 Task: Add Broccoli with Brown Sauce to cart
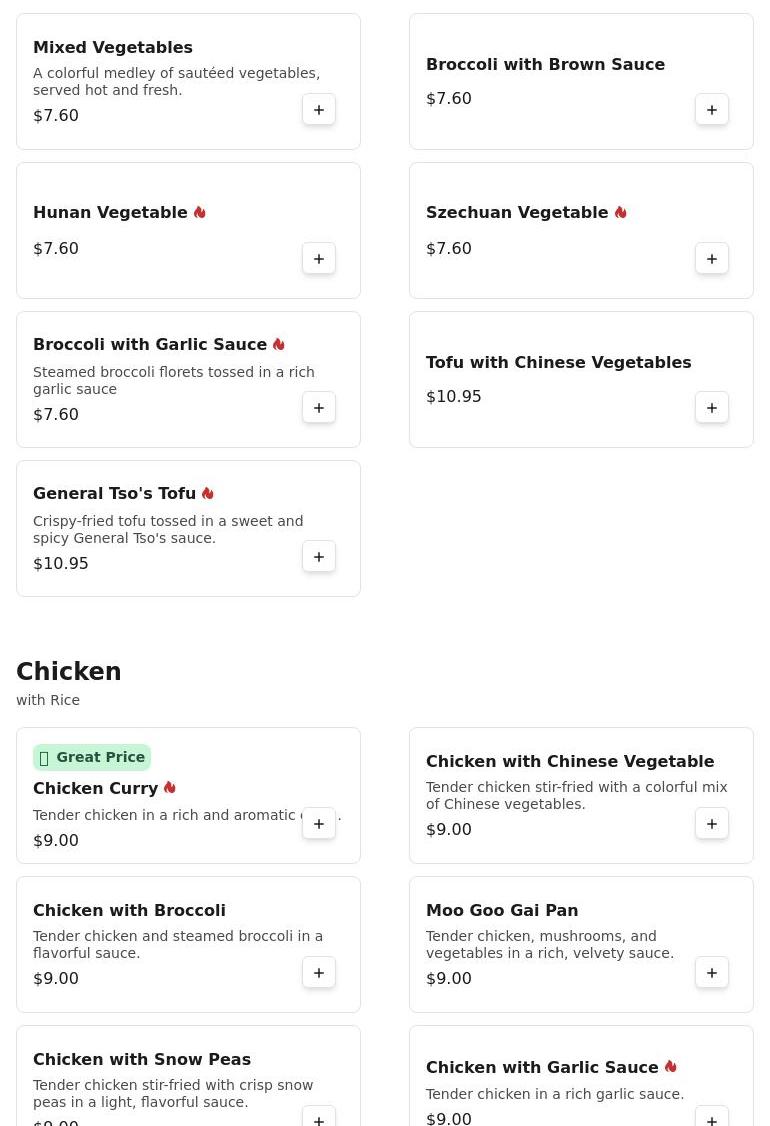click(712, 110)
